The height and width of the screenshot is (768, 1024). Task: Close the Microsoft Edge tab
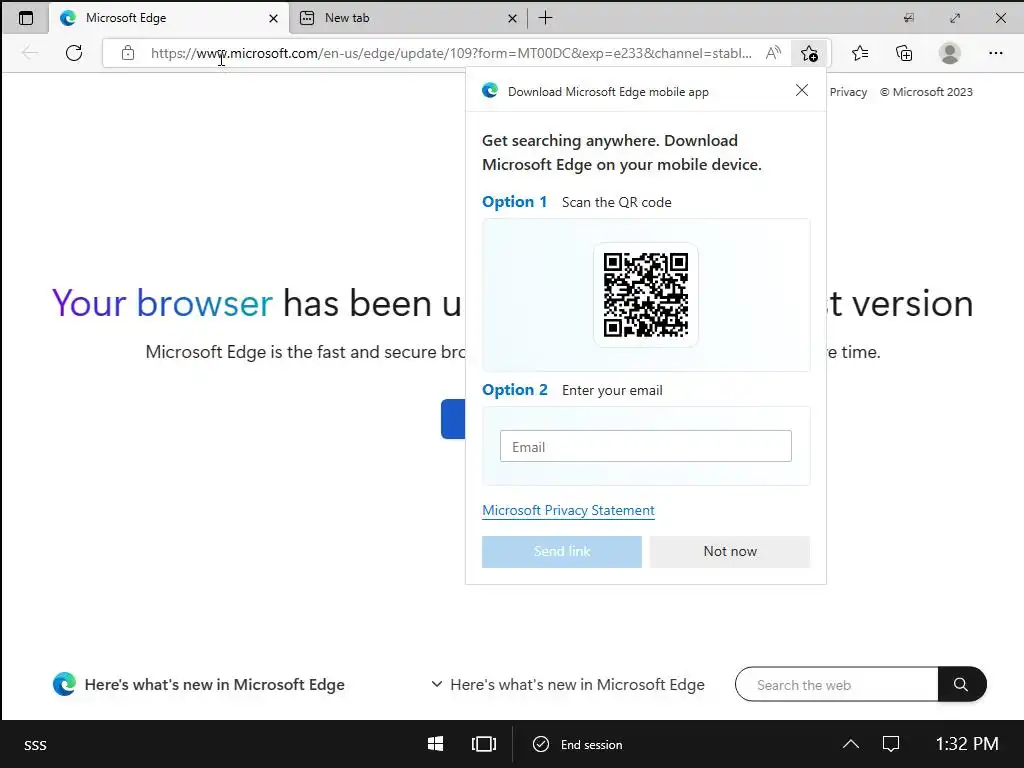[274, 18]
